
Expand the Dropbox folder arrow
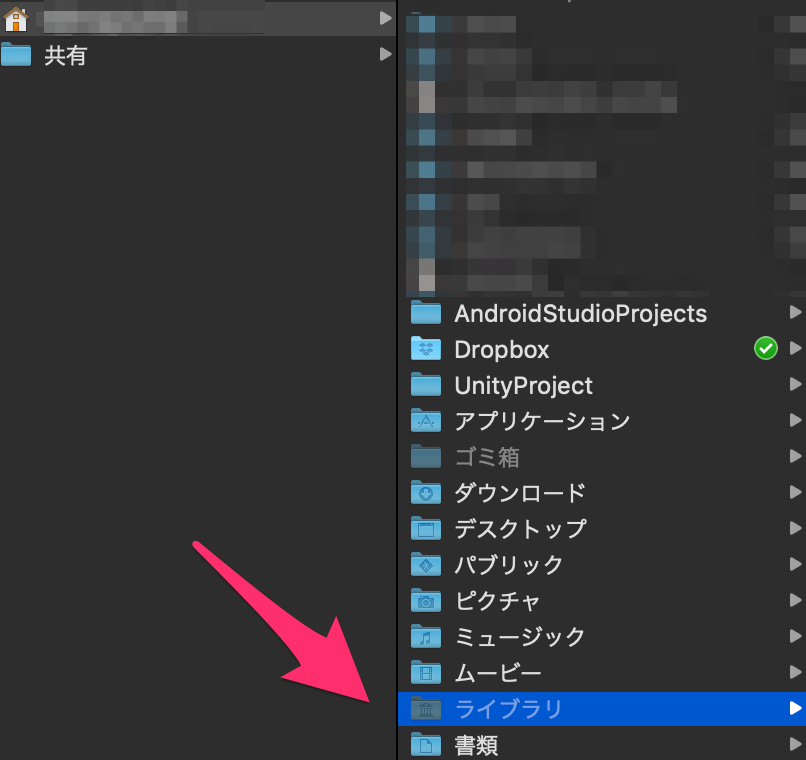[x=795, y=348]
